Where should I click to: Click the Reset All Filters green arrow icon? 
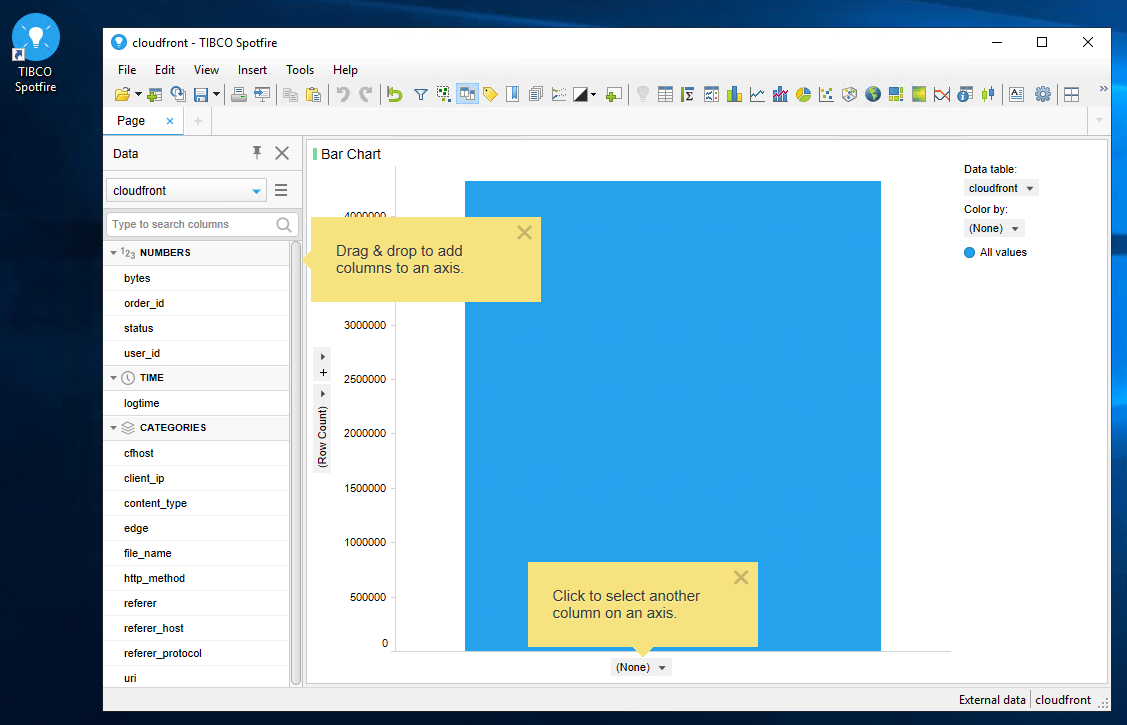pyautogui.click(x=395, y=94)
